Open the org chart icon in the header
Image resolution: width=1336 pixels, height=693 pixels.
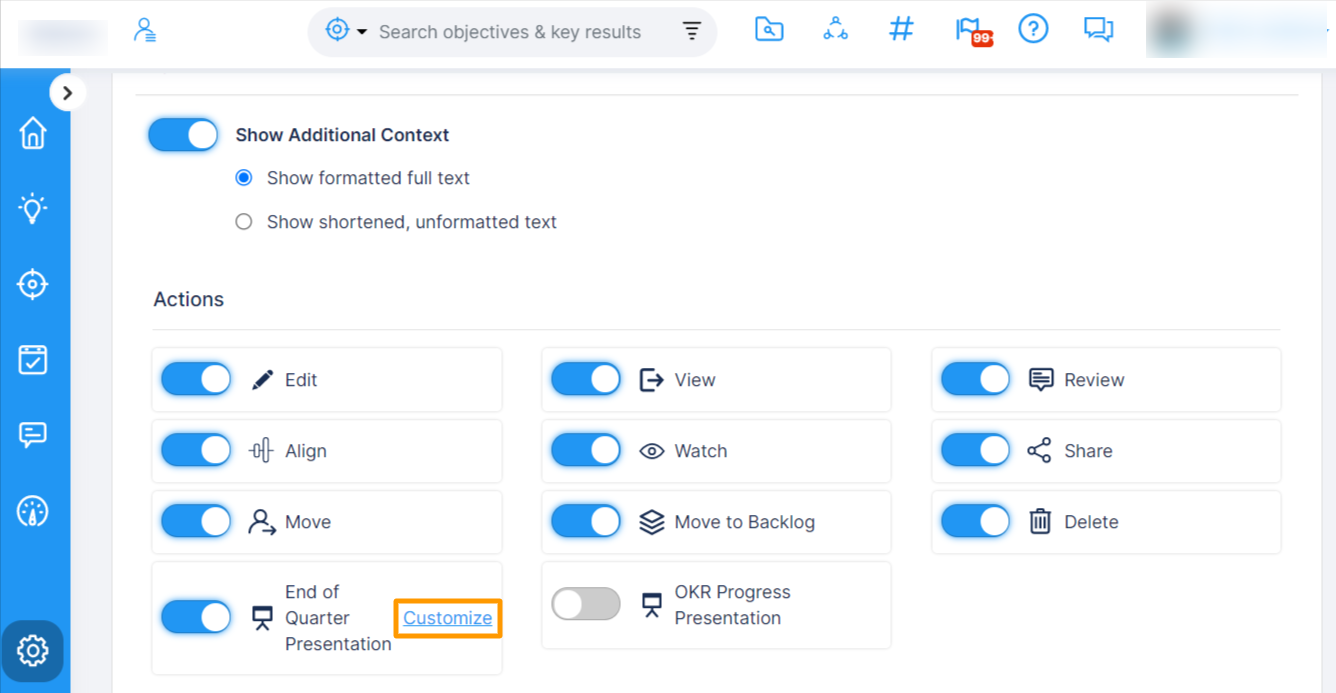[835, 29]
